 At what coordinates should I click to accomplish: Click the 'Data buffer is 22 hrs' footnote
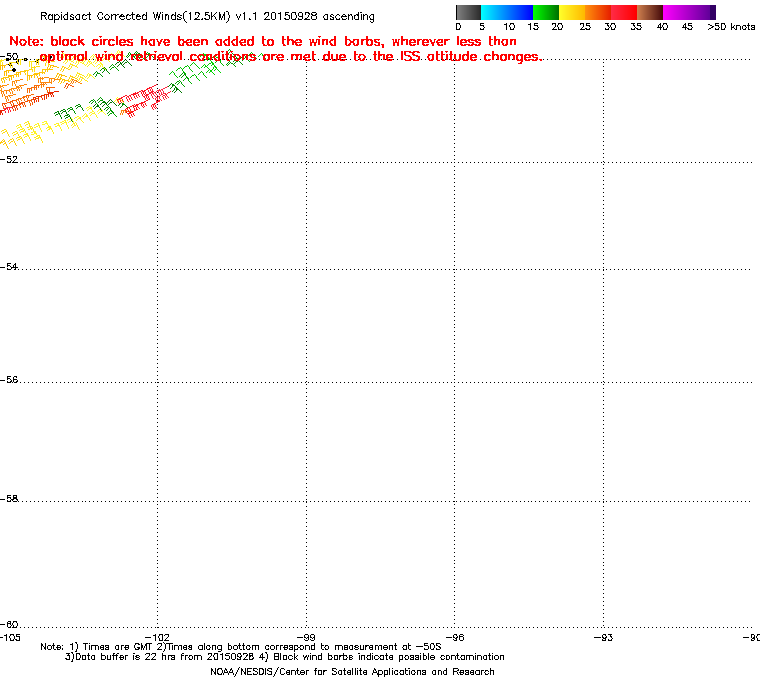pos(285,657)
